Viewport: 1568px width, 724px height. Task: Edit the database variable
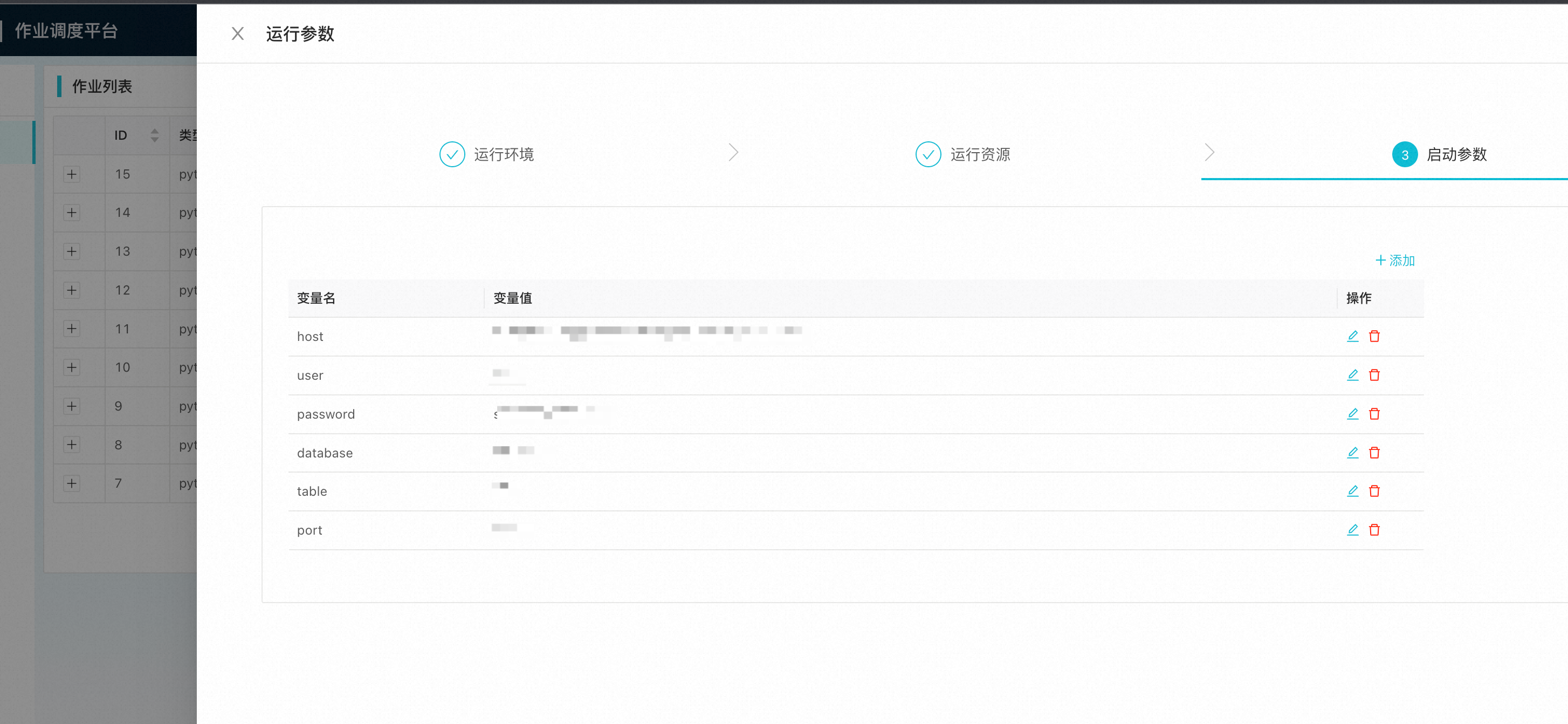pos(1352,453)
